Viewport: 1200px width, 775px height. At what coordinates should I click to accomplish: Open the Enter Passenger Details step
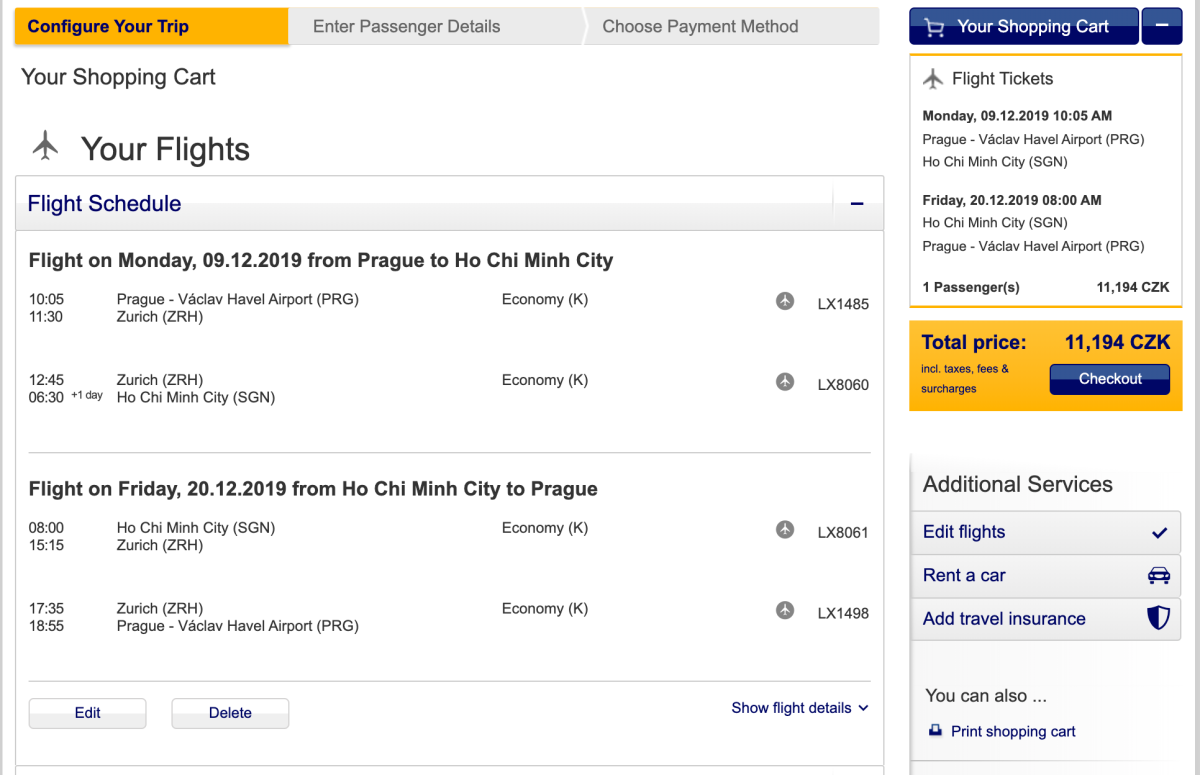tap(406, 27)
